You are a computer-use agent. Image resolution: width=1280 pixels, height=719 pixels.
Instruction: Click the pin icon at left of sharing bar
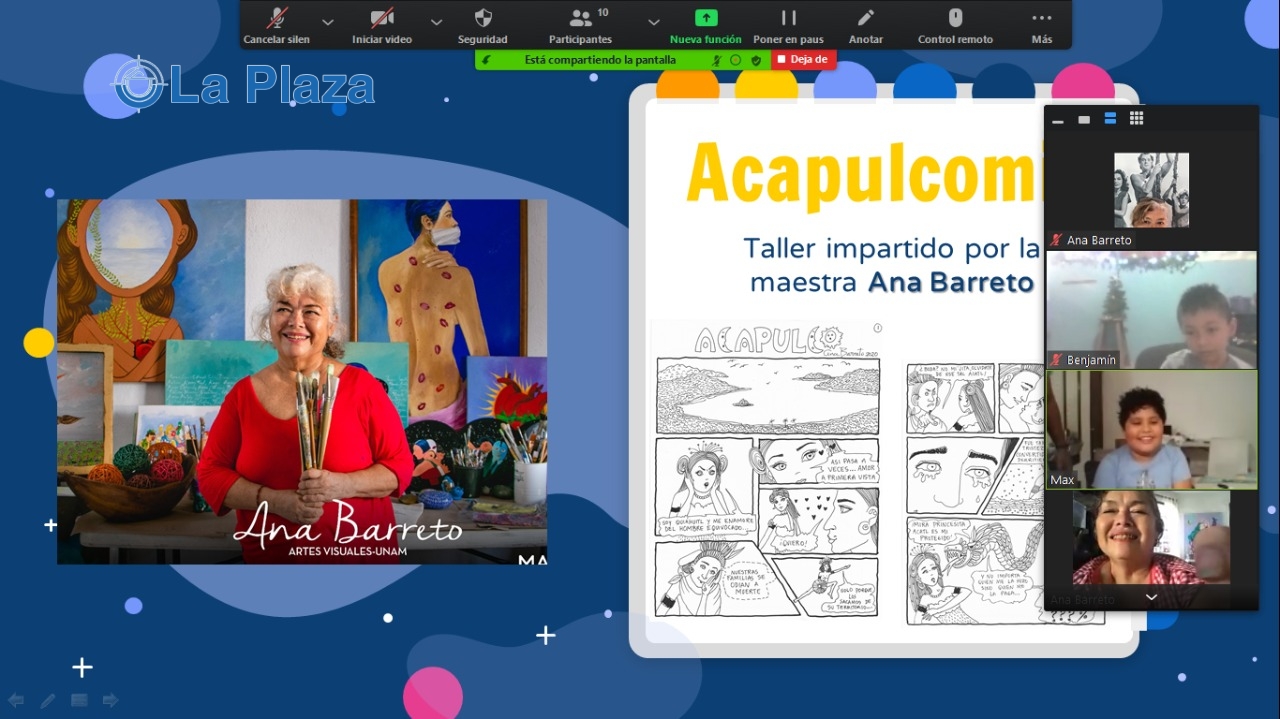[x=487, y=60]
